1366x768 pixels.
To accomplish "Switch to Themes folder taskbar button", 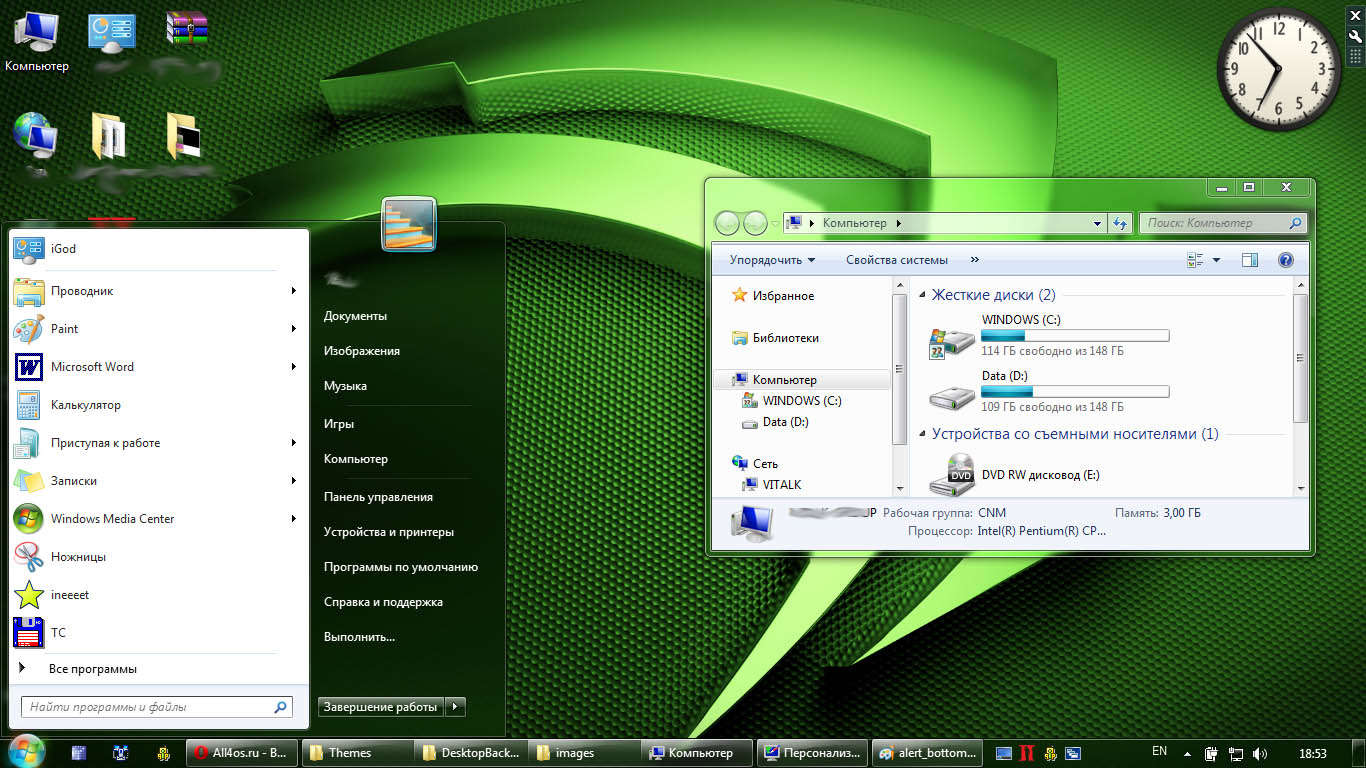I will coord(356,753).
